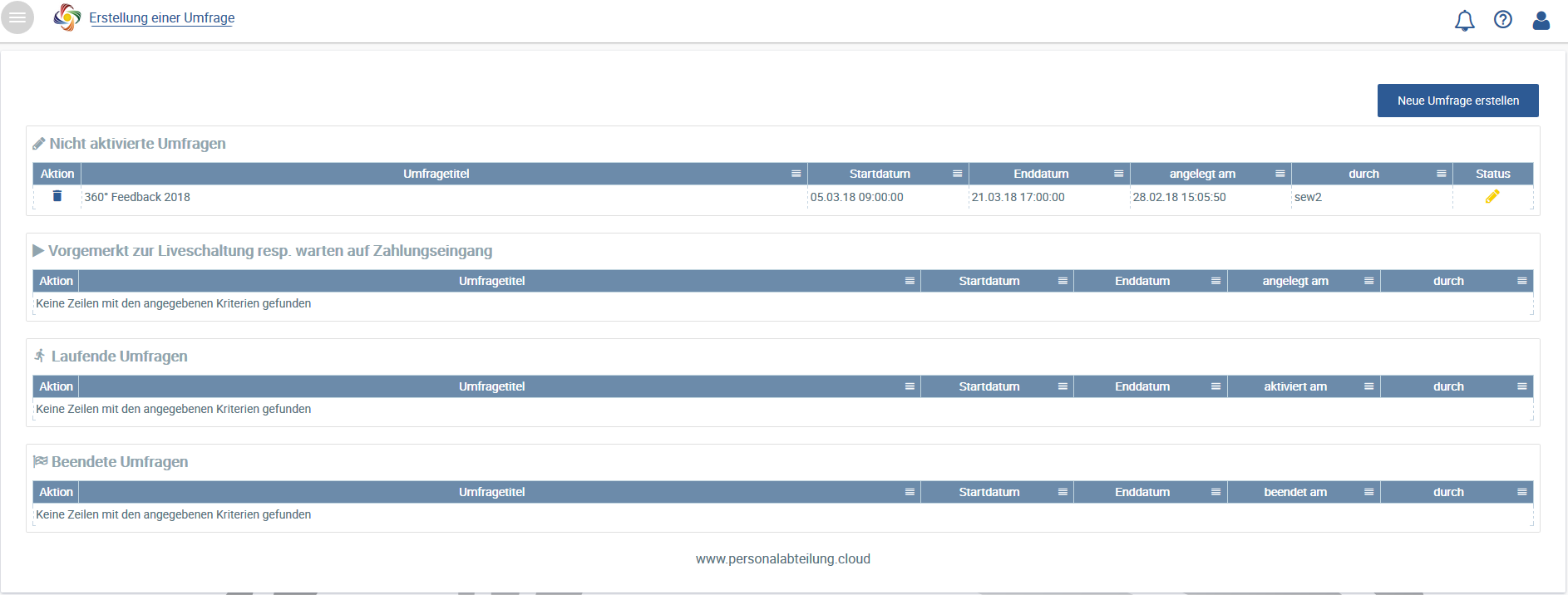Open Startdatum column menu in Laufende Umfragen
This screenshot has width=1568, height=595.
(1063, 386)
